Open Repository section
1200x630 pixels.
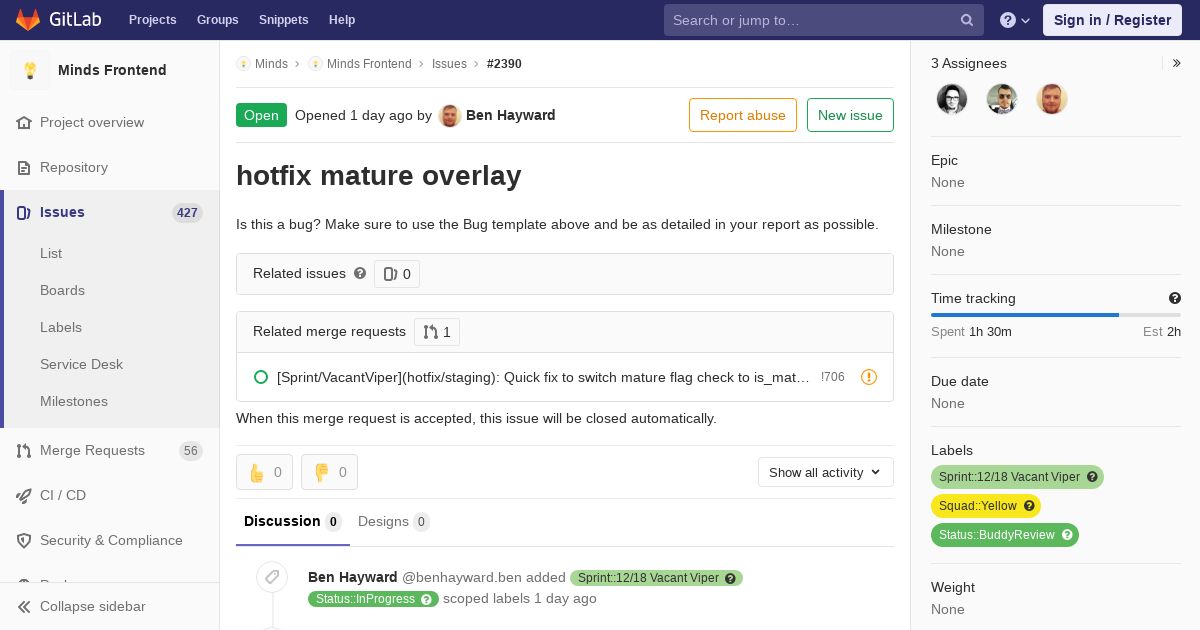74,167
